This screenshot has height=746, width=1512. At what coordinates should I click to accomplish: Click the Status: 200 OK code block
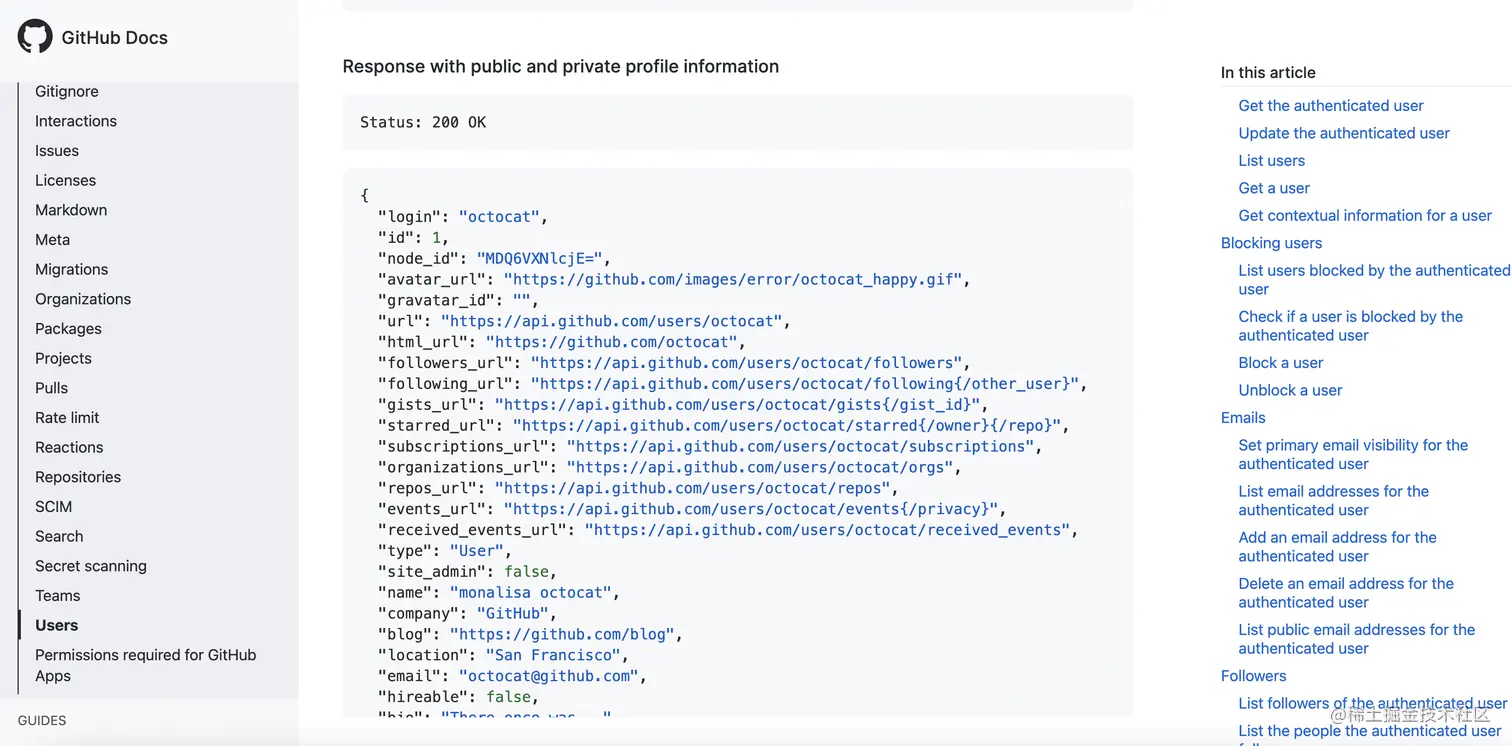point(738,122)
